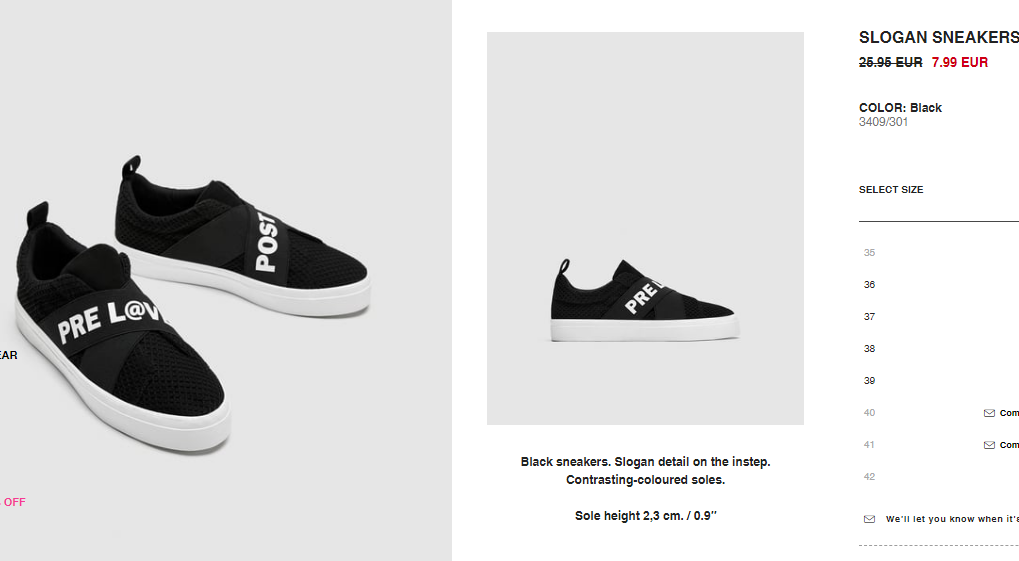Viewport: 1019px width, 561px height.
Task: Select shoe size 36
Action: point(870,285)
